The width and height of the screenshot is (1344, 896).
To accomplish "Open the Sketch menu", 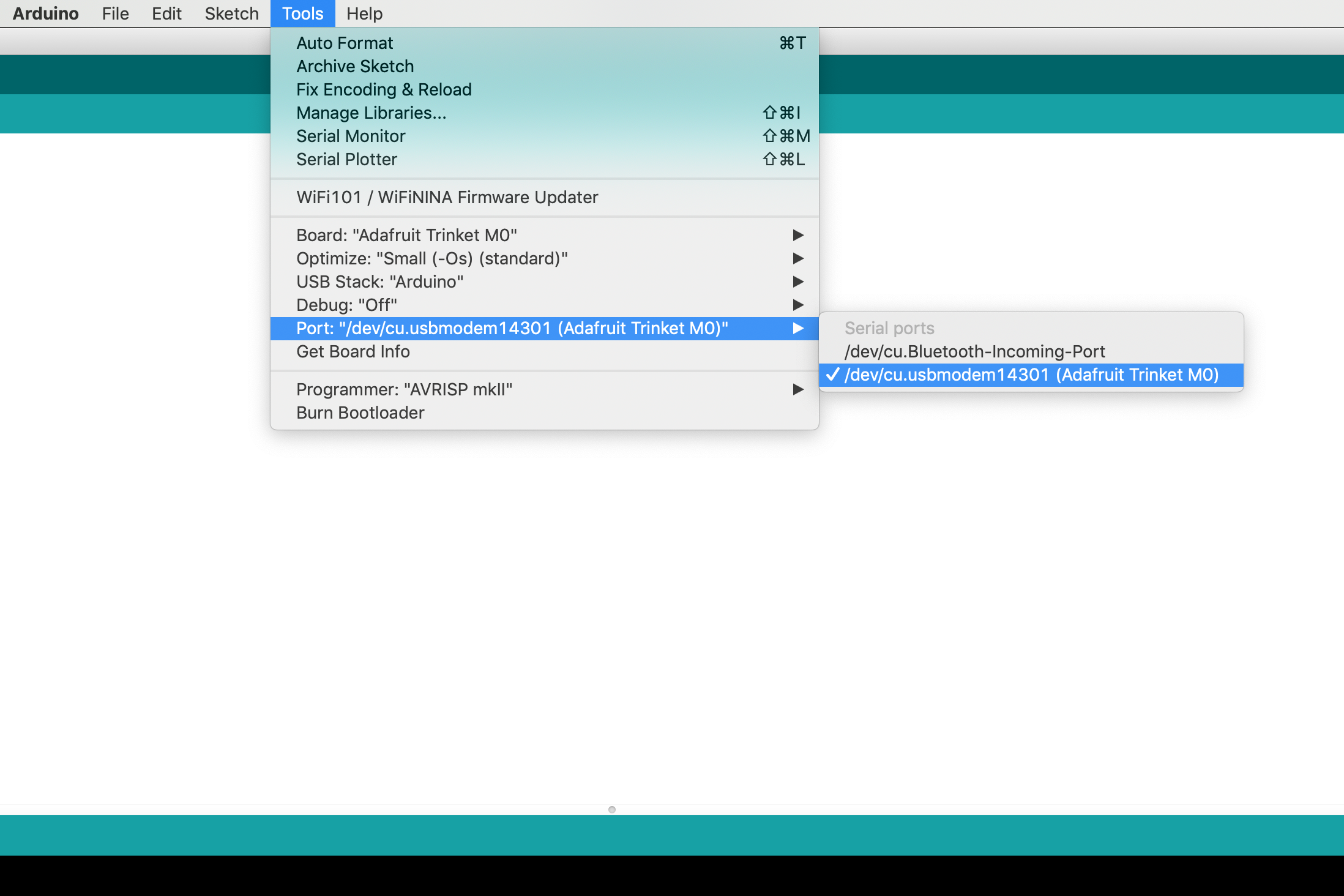I will click(x=231, y=13).
